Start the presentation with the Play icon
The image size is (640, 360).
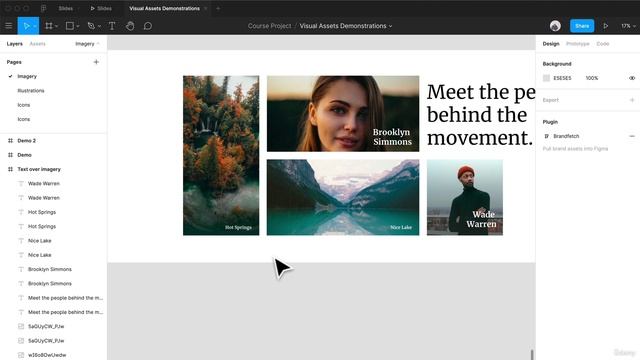tap(606, 26)
